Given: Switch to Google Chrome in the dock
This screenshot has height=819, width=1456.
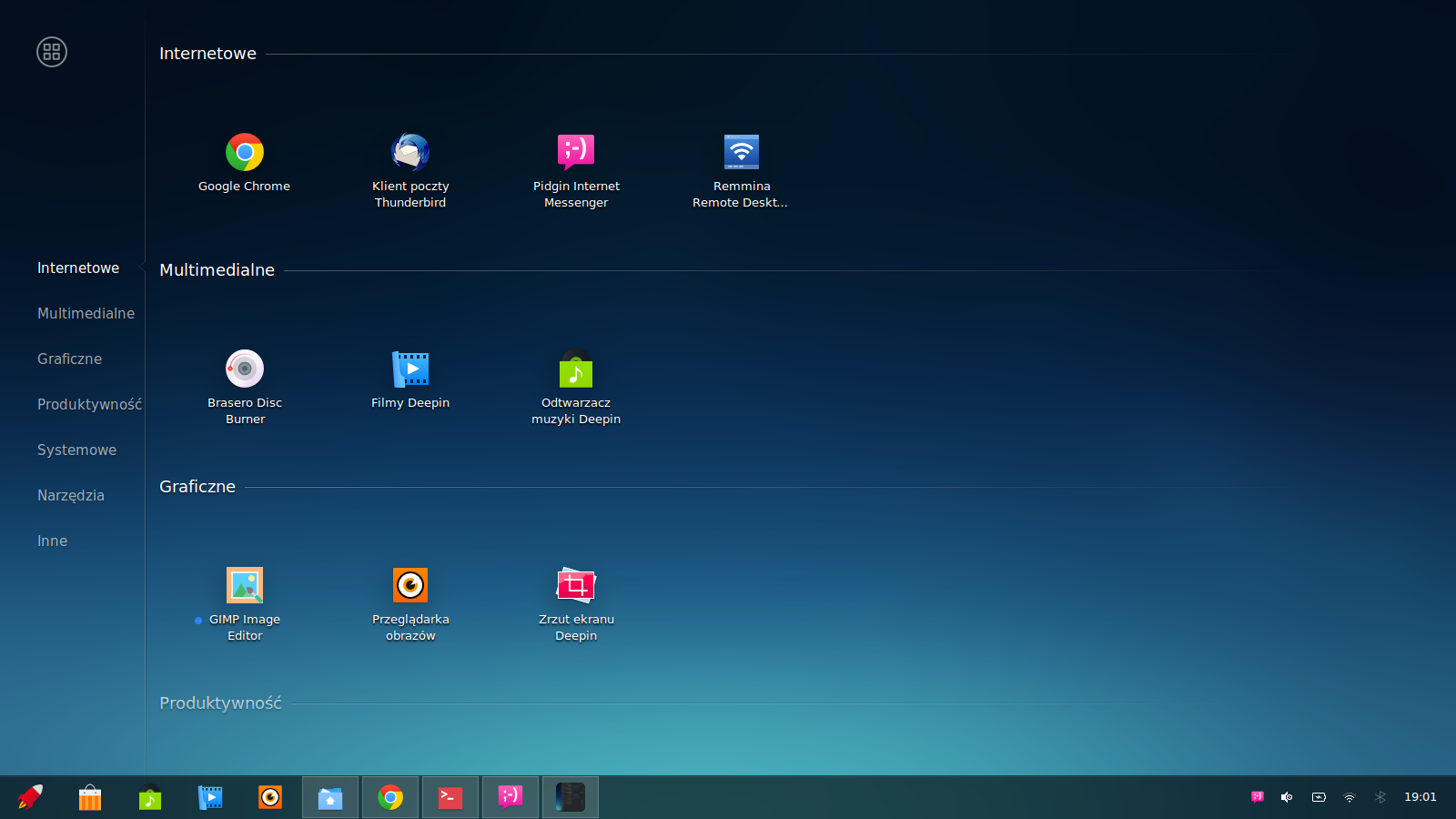Looking at the screenshot, I should point(390,798).
